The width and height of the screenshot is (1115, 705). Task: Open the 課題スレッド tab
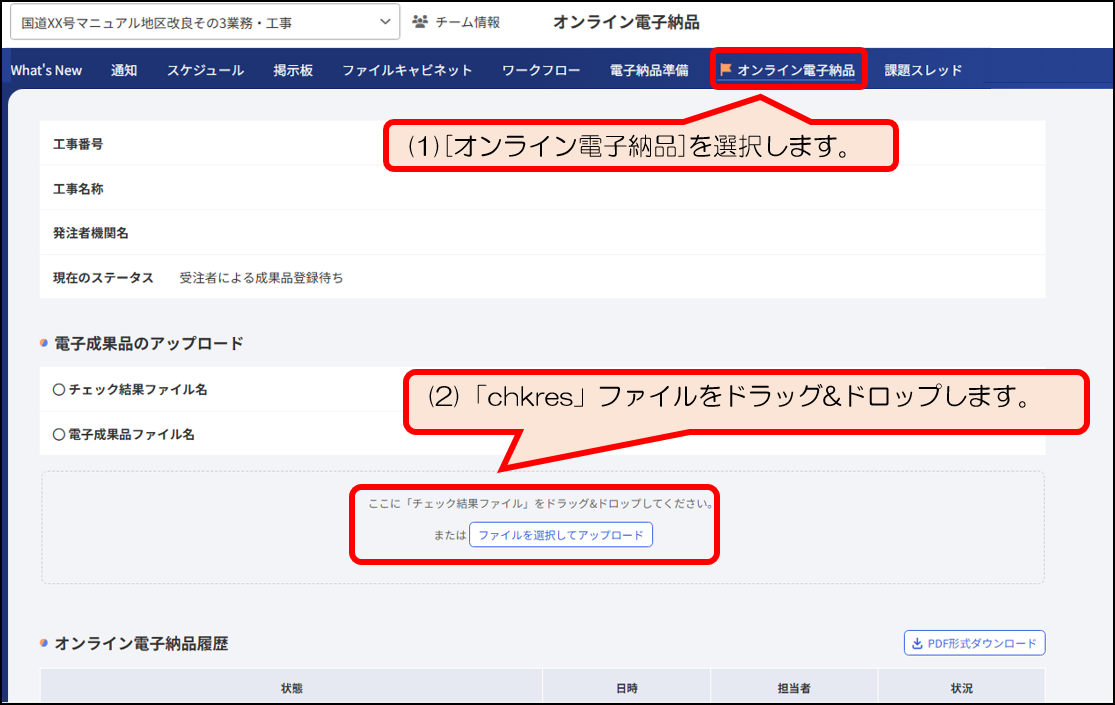click(x=923, y=70)
